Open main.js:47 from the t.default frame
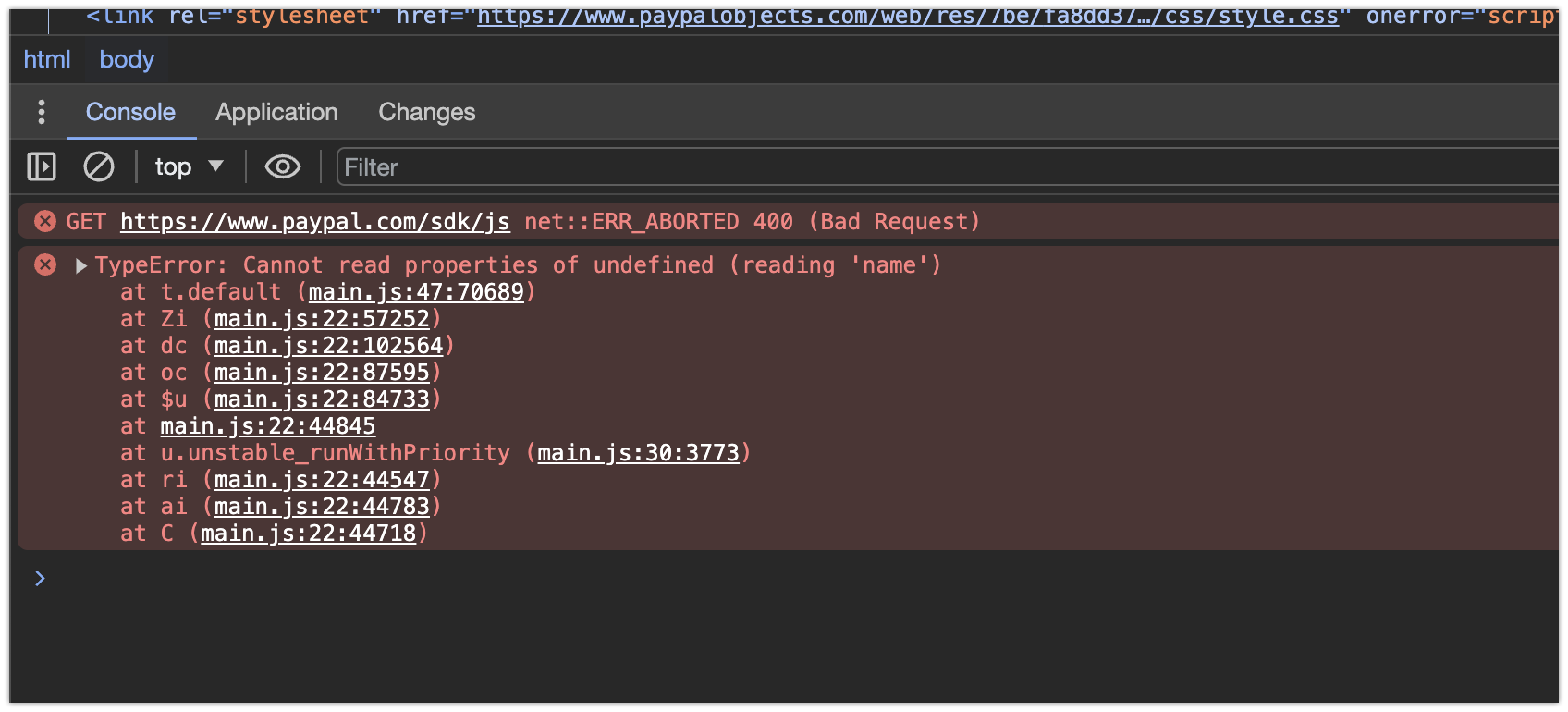 pos(418,291)
